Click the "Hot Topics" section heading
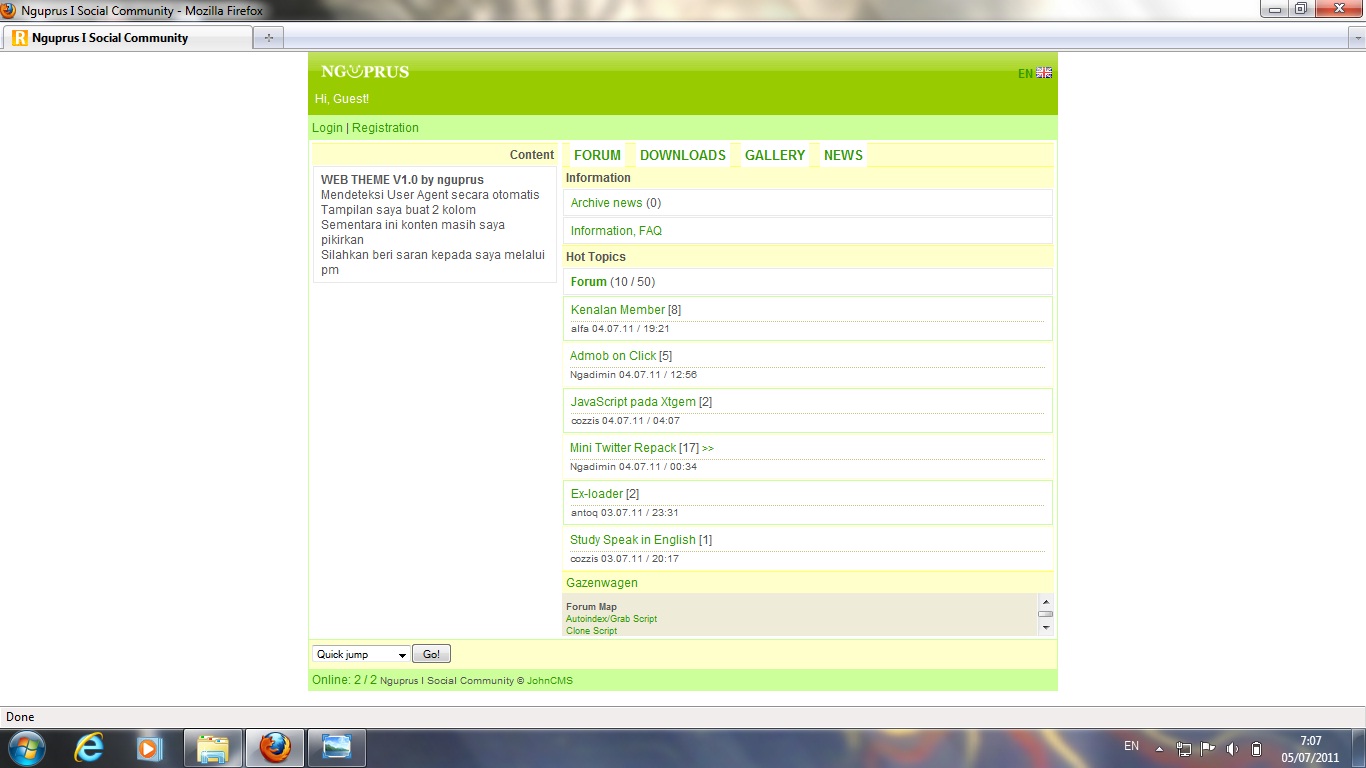Viewport: 1366px width, 768px height. click(x=596, y=257)
